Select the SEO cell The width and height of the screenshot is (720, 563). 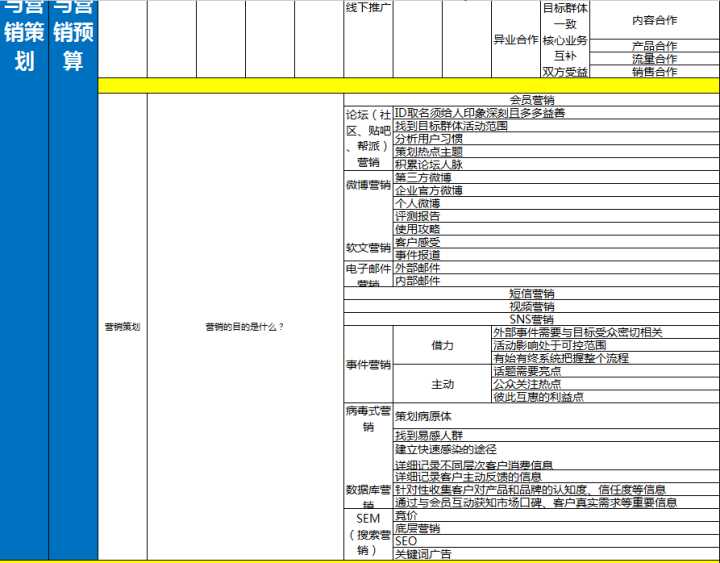click(406, 541)
